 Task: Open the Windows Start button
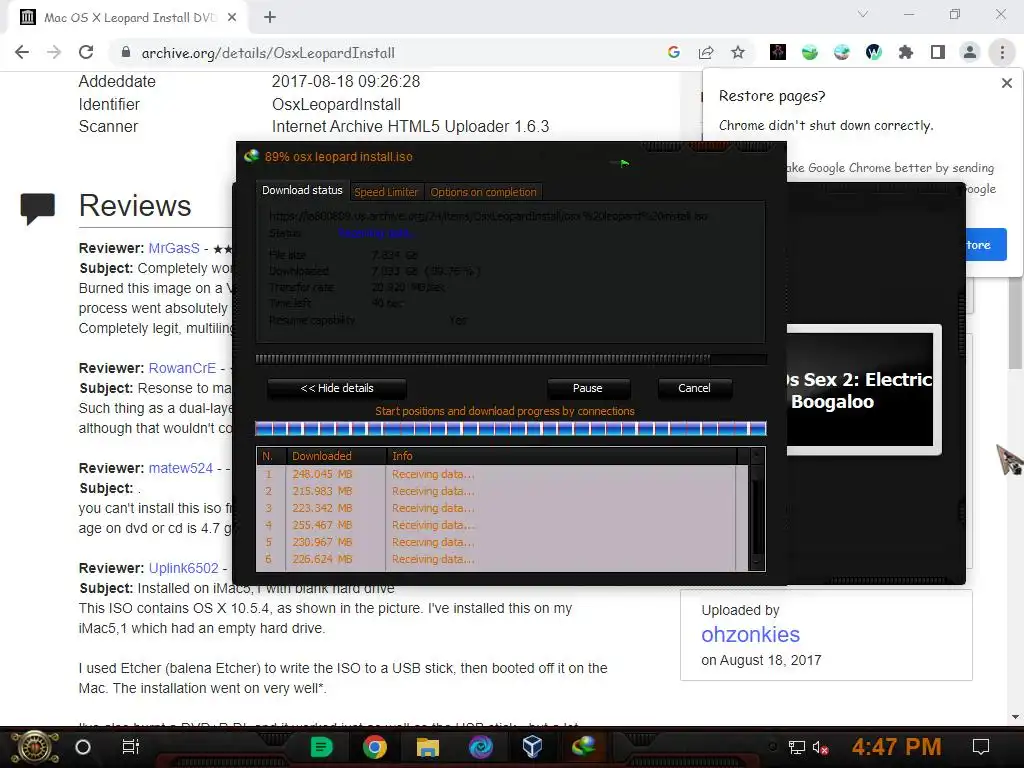pyautogui.click(x=34, y=747)
